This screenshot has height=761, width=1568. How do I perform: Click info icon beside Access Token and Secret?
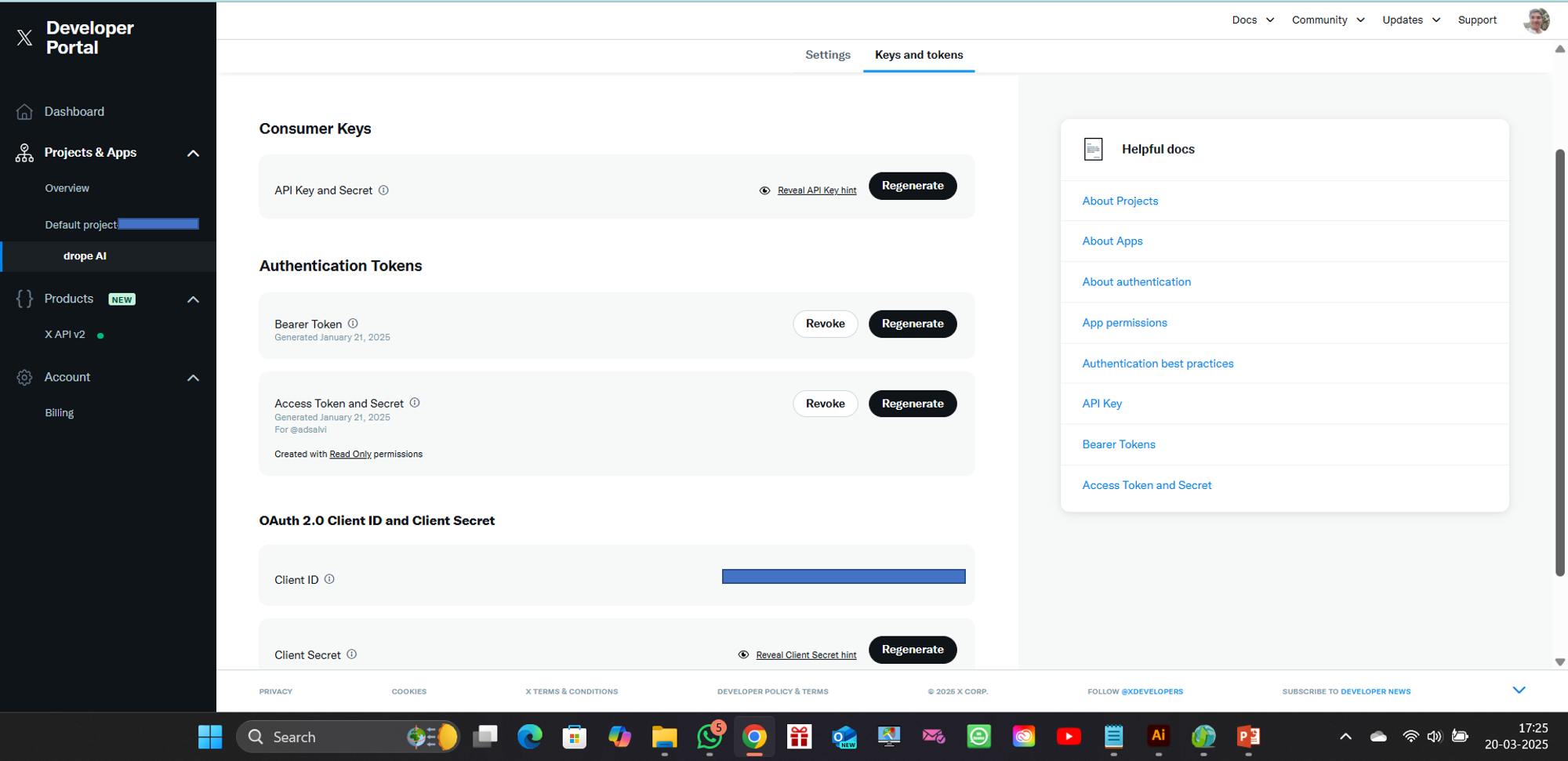[x=415, y=403]
